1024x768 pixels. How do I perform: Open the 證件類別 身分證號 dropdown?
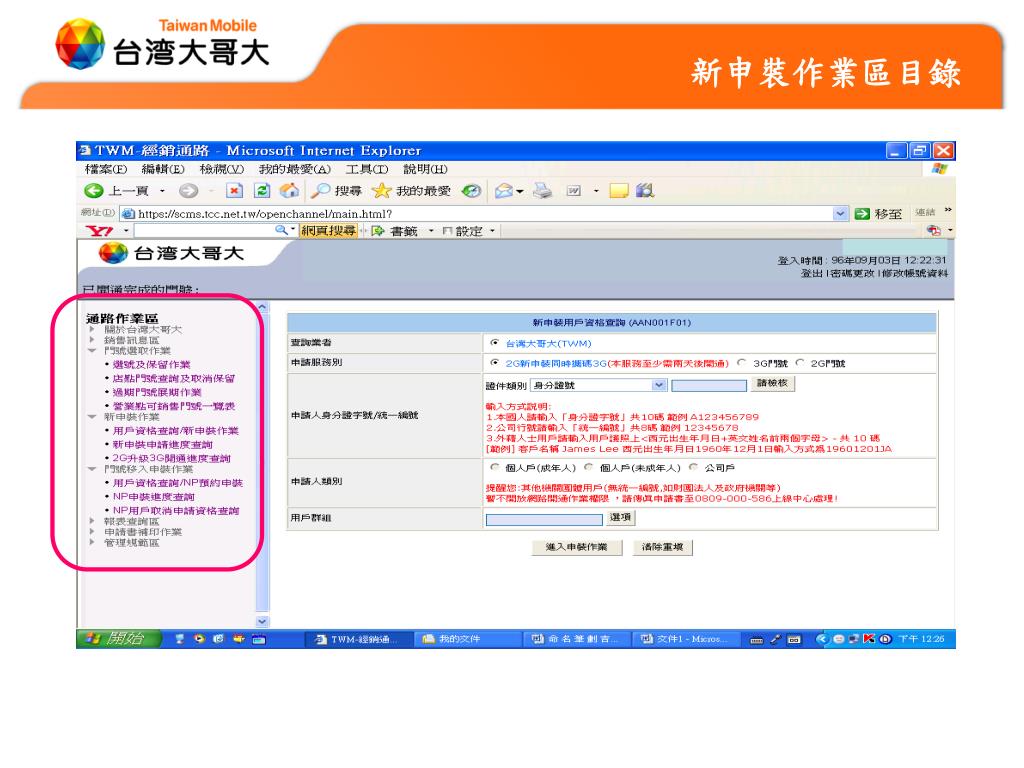tap(598, 385)
